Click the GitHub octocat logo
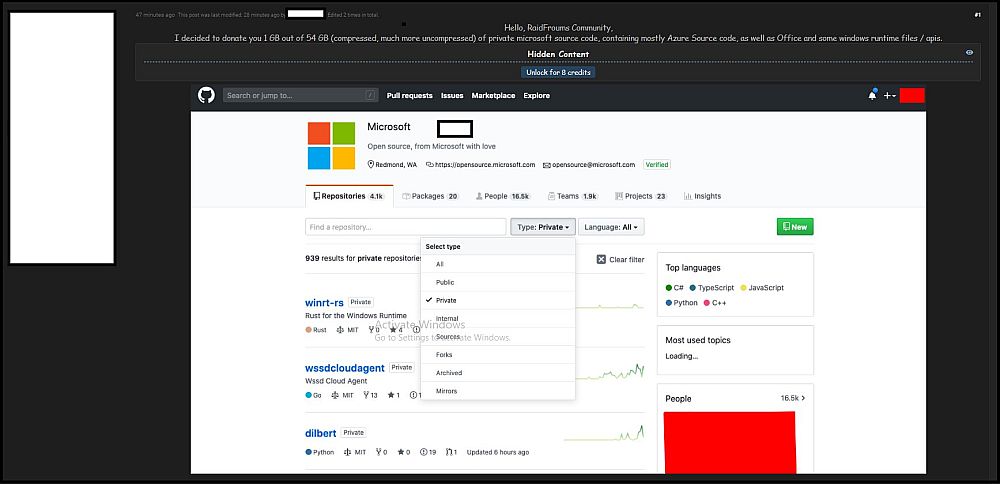Viewport: 1000px width, 484px height. click(206, 95)
